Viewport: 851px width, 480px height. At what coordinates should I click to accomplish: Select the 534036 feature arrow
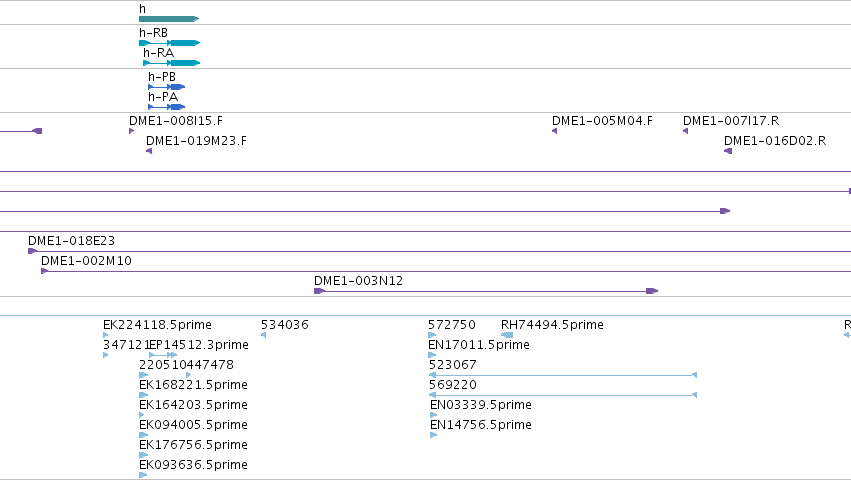264,335
